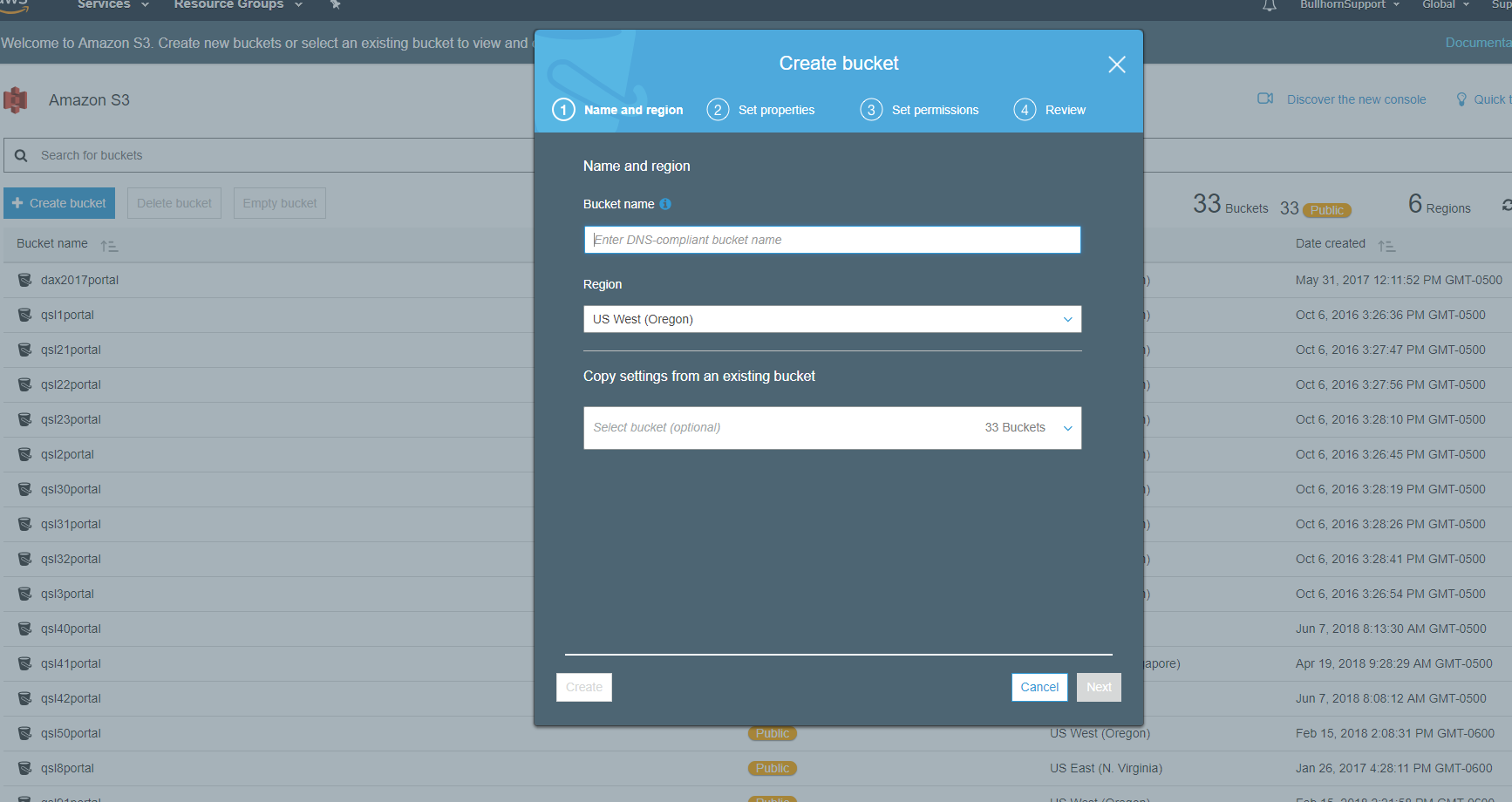The image size is (1512, 802).
Task: Go to step 1 Name and region
Action: [617, 110]
